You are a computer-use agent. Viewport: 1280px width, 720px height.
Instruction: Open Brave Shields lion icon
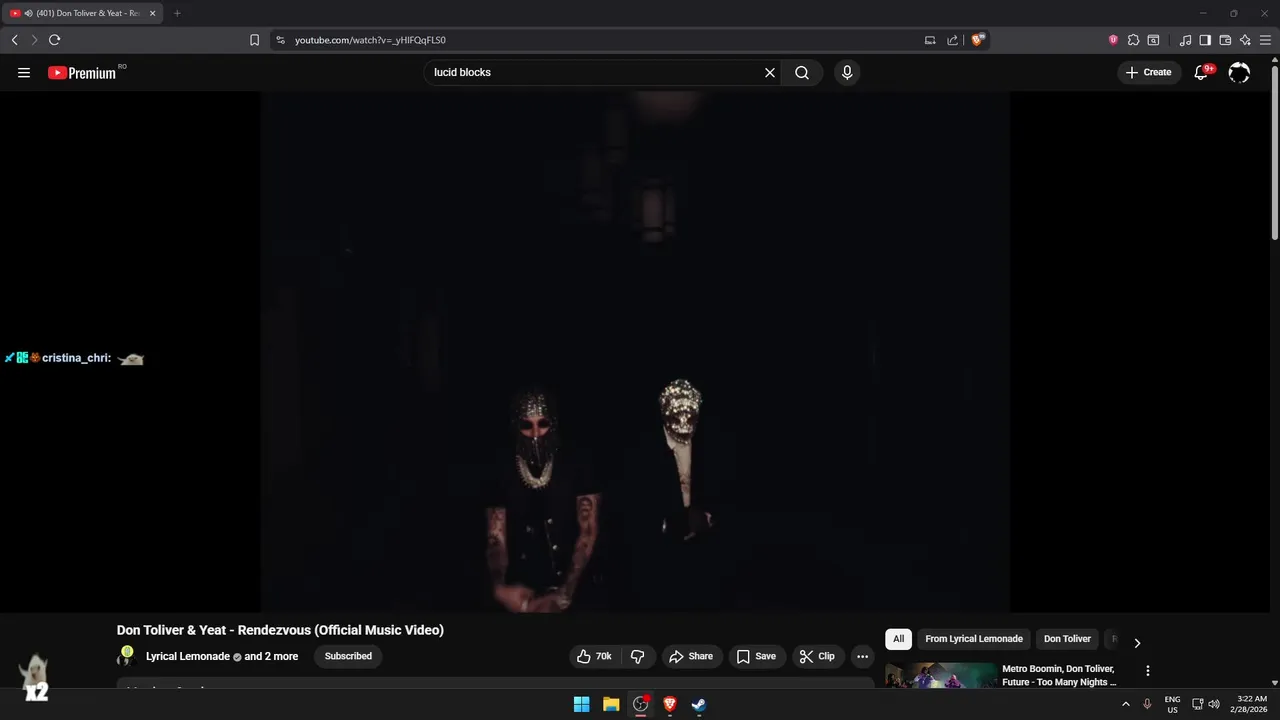978,40
